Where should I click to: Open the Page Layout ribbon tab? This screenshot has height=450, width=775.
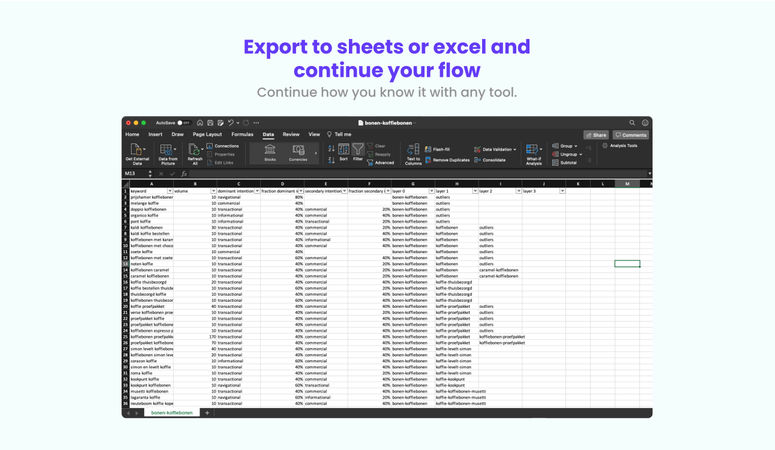tap(207, 135)
